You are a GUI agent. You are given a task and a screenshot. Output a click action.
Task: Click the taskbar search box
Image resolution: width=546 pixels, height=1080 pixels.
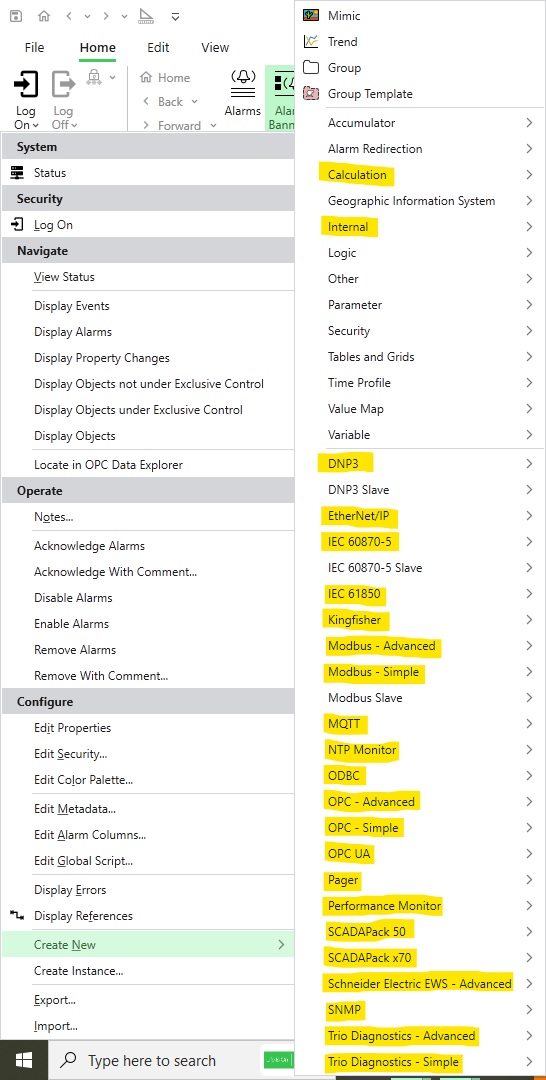pyautogui.click(x=153, y=1061)
